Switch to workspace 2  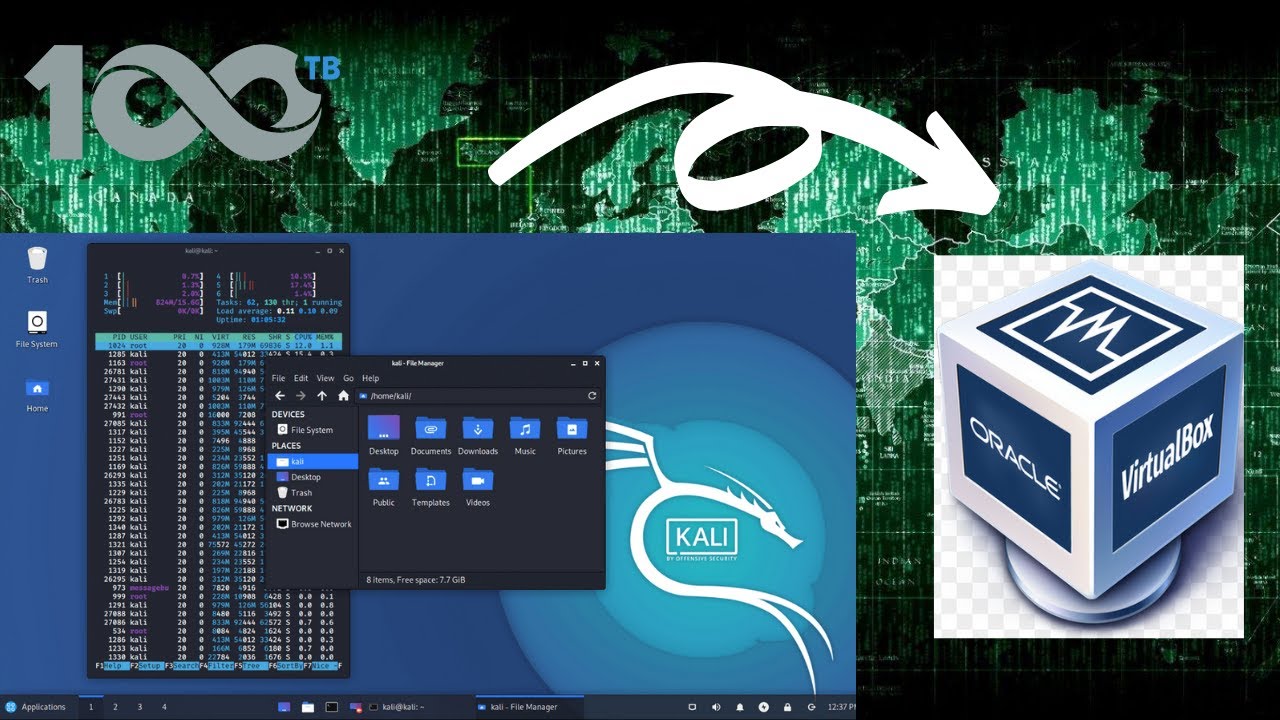(x=115, y=707)
